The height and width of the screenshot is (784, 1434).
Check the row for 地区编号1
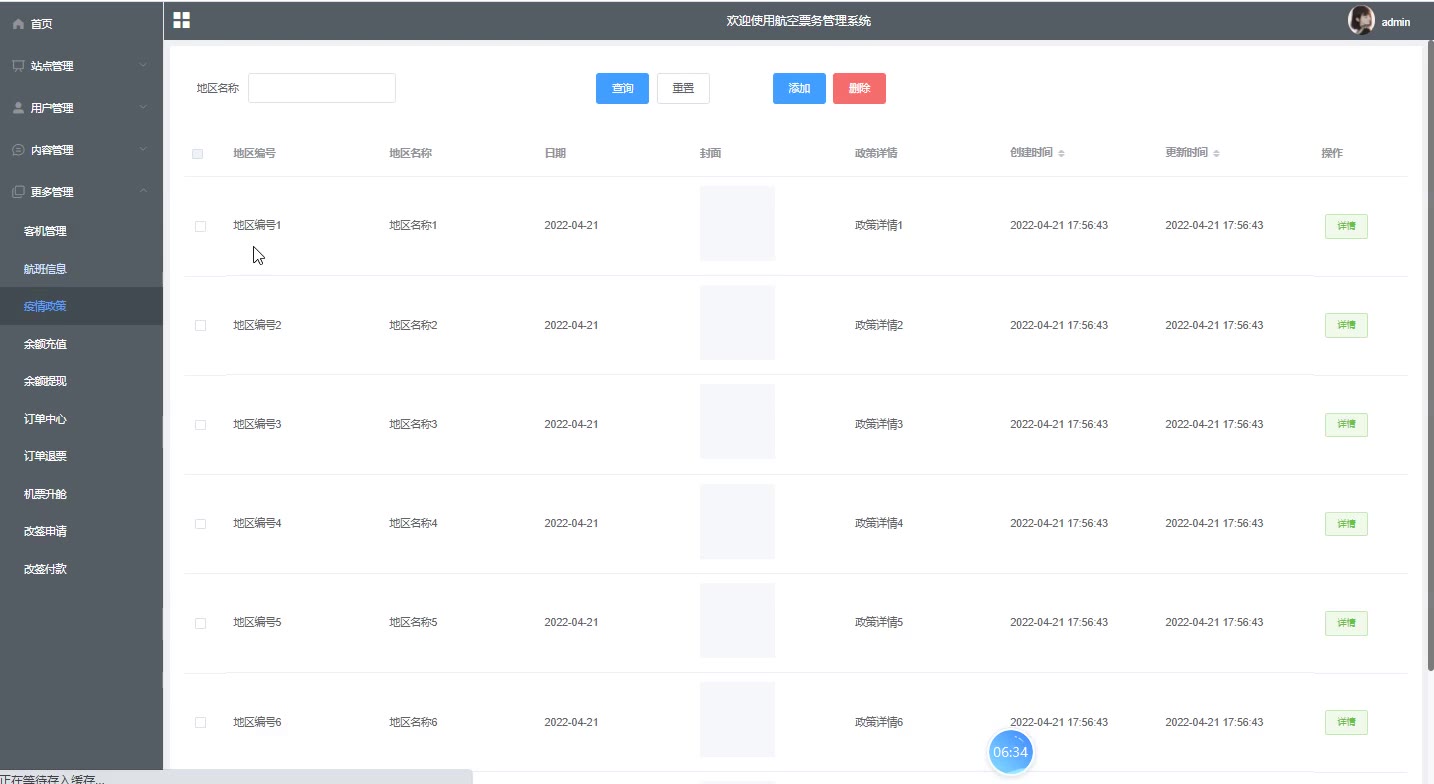(200, 226)
